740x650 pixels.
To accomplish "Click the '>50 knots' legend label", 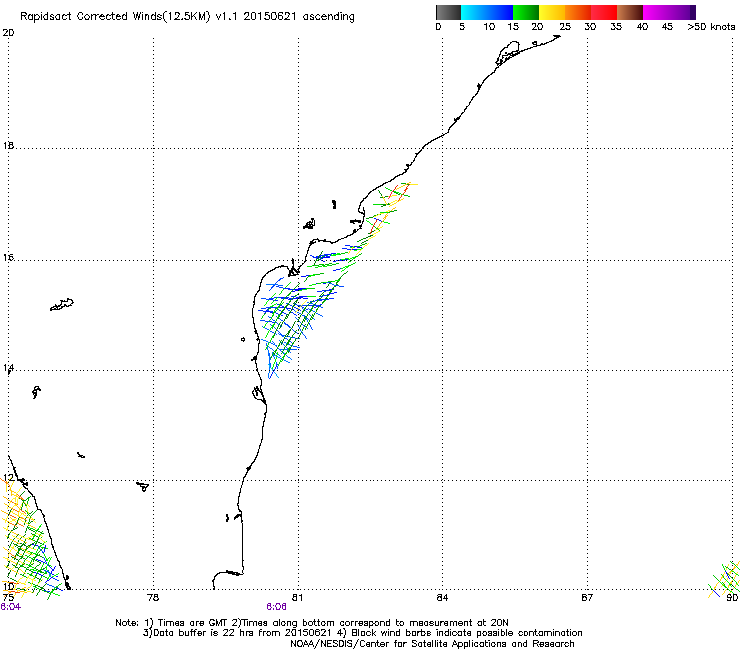I will (x=711, y=27).
